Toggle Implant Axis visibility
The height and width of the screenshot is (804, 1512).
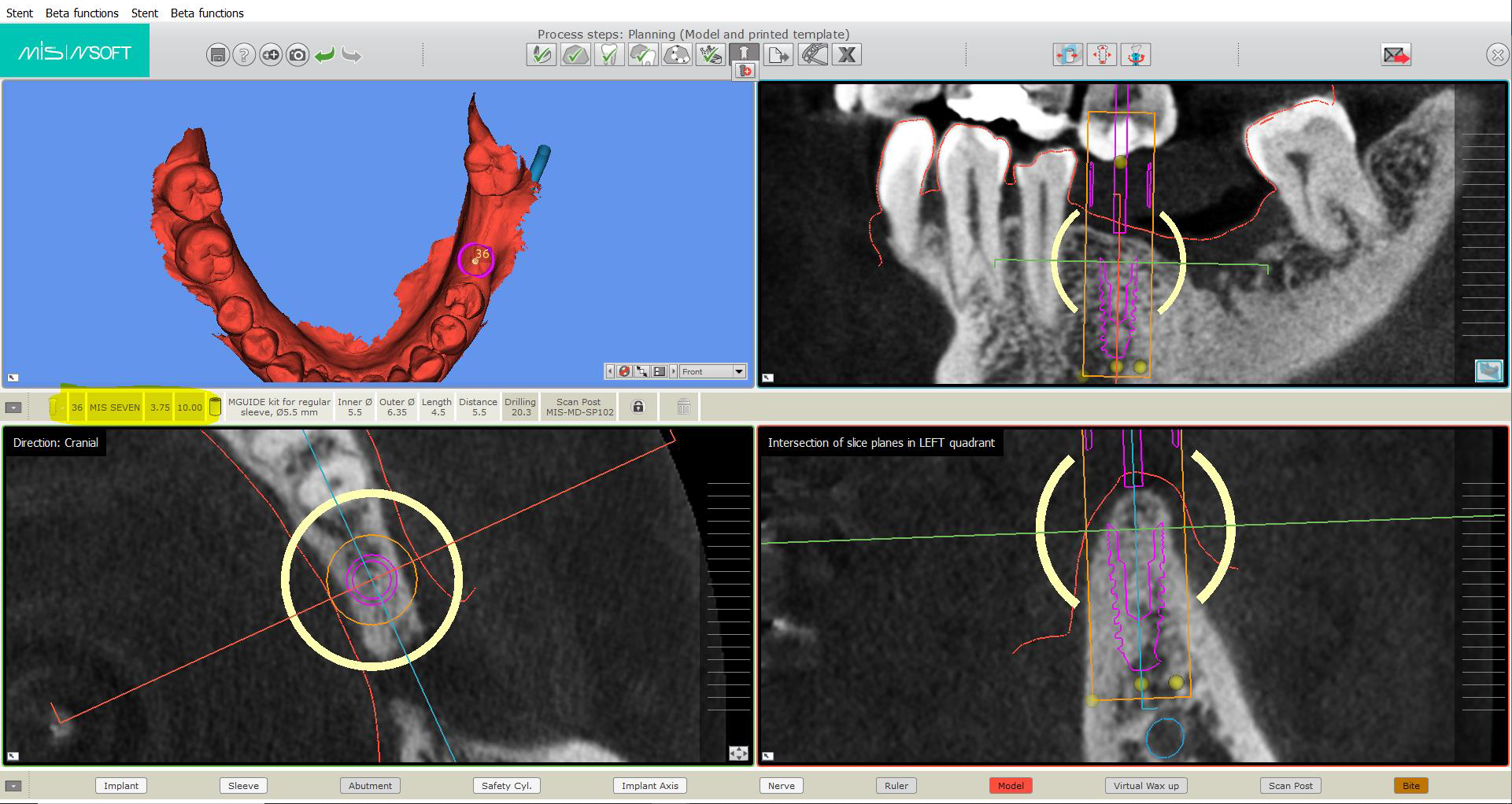650,786
